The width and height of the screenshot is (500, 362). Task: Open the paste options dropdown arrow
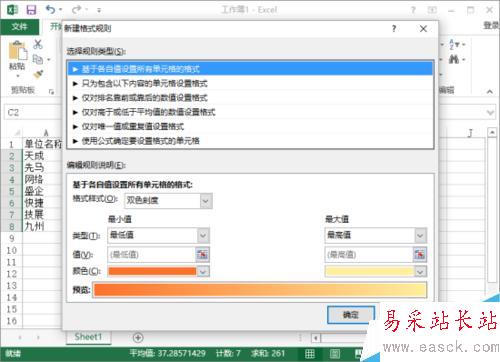pos(18,77)
